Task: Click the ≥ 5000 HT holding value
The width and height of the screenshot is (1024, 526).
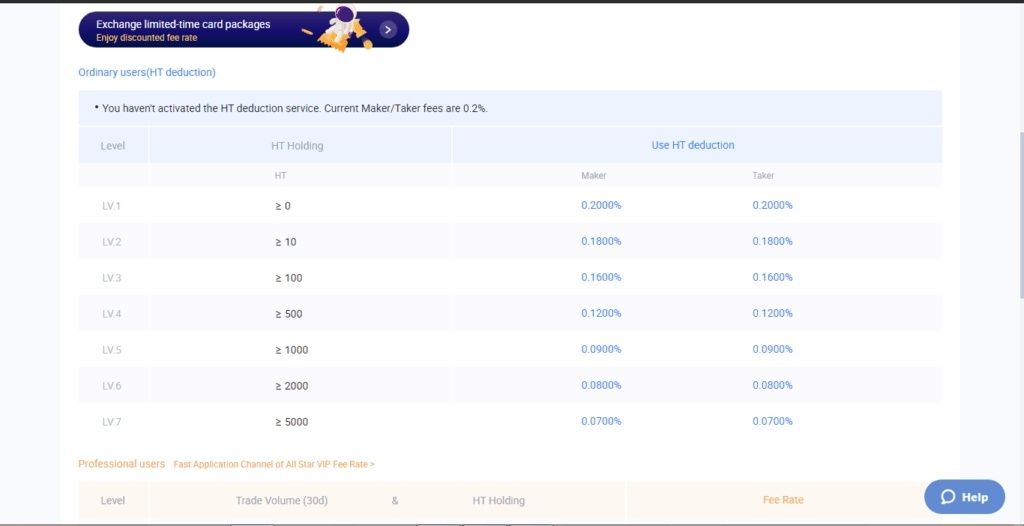Action: 291,422
